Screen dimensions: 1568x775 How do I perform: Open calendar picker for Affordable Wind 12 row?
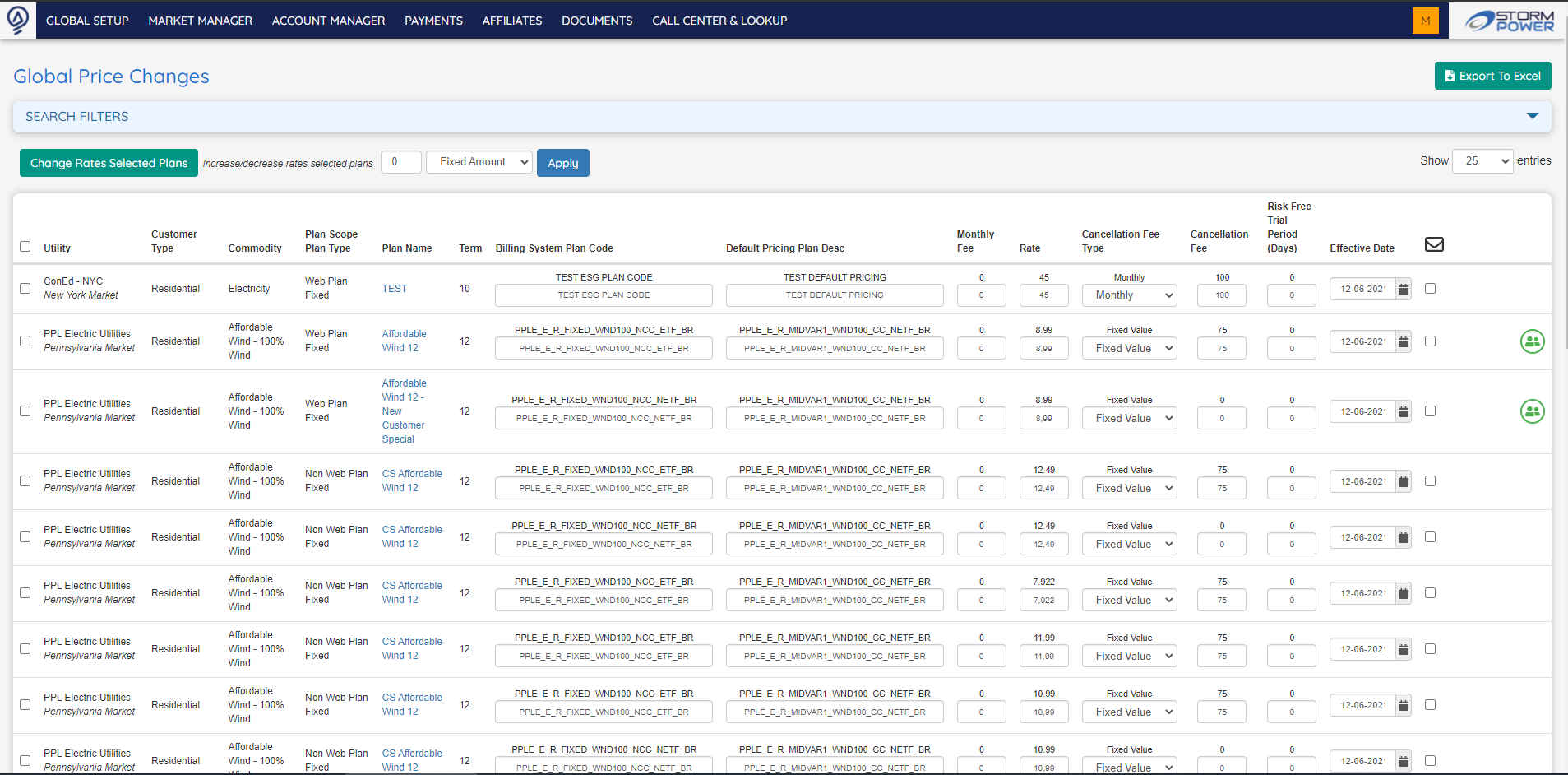[x=1404, y=341]
